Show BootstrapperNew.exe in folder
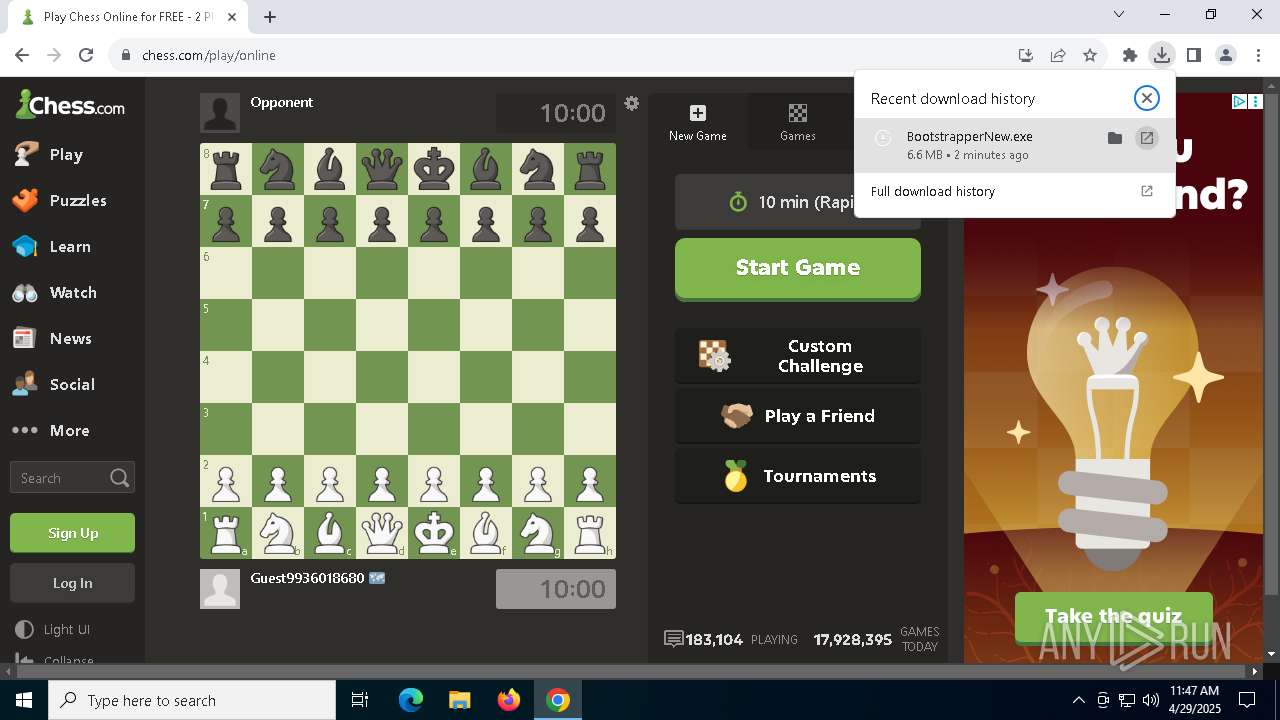 1115,138
